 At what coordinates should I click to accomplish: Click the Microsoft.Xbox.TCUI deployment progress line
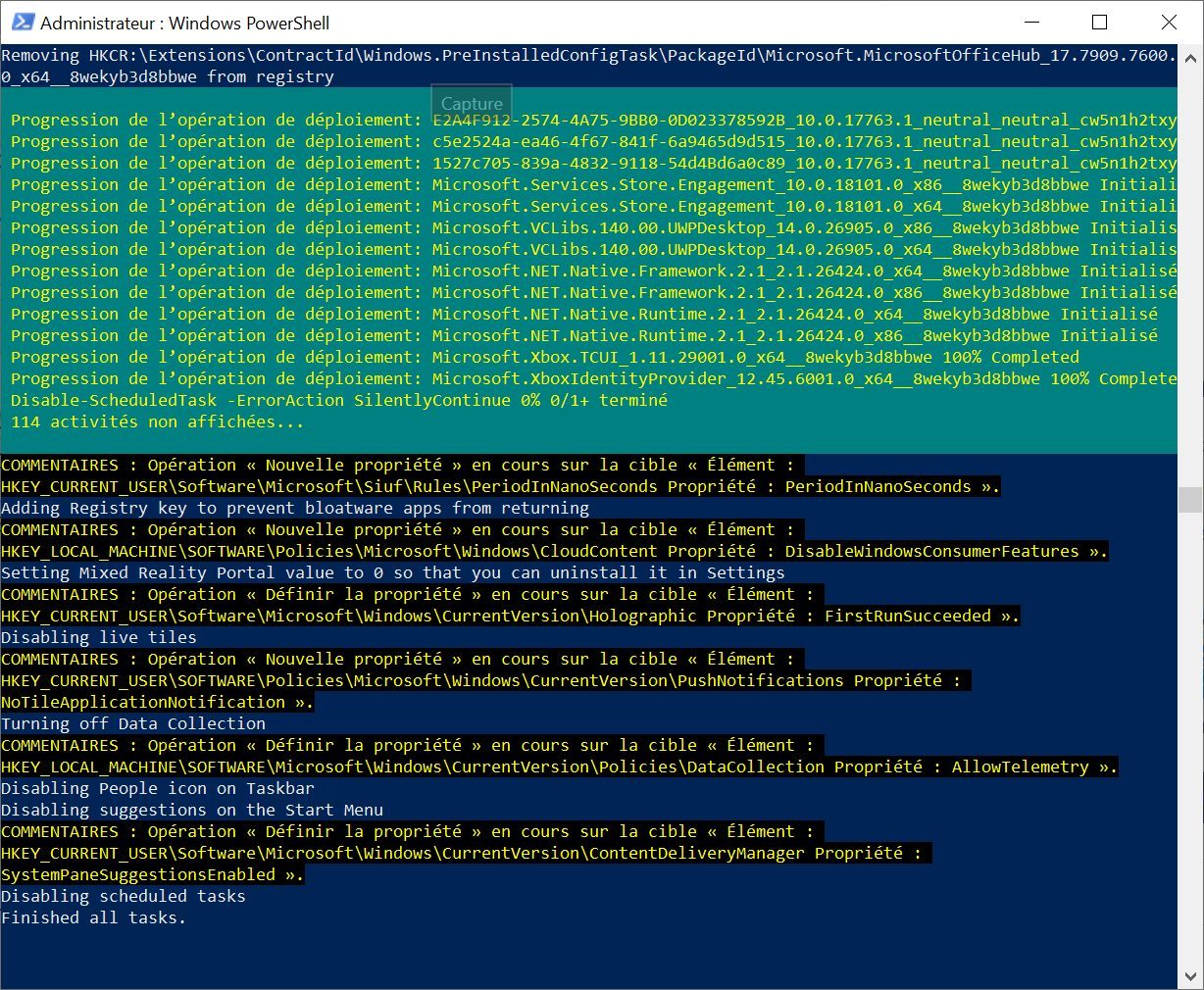click(545, 357)
